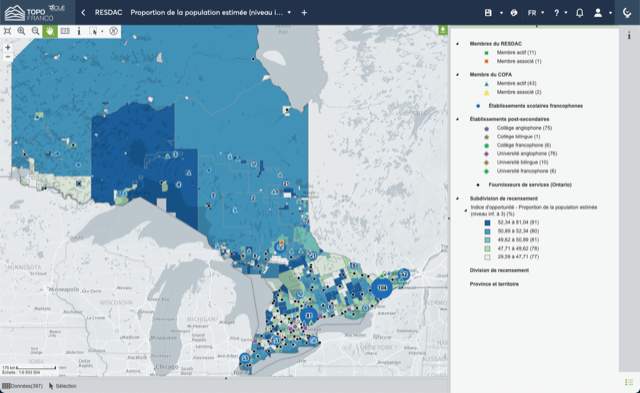Click the help question mark icon
640x393 pixels.
pos(556,13)
